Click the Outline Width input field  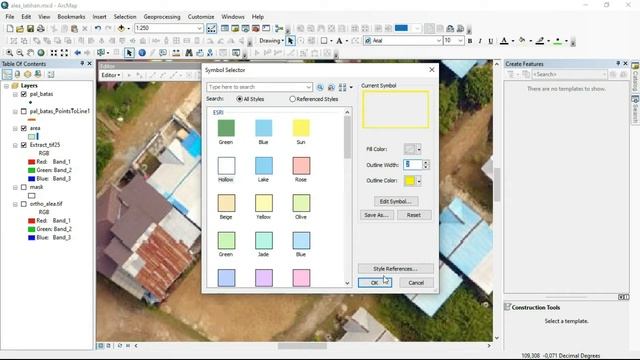click(413, 165)
